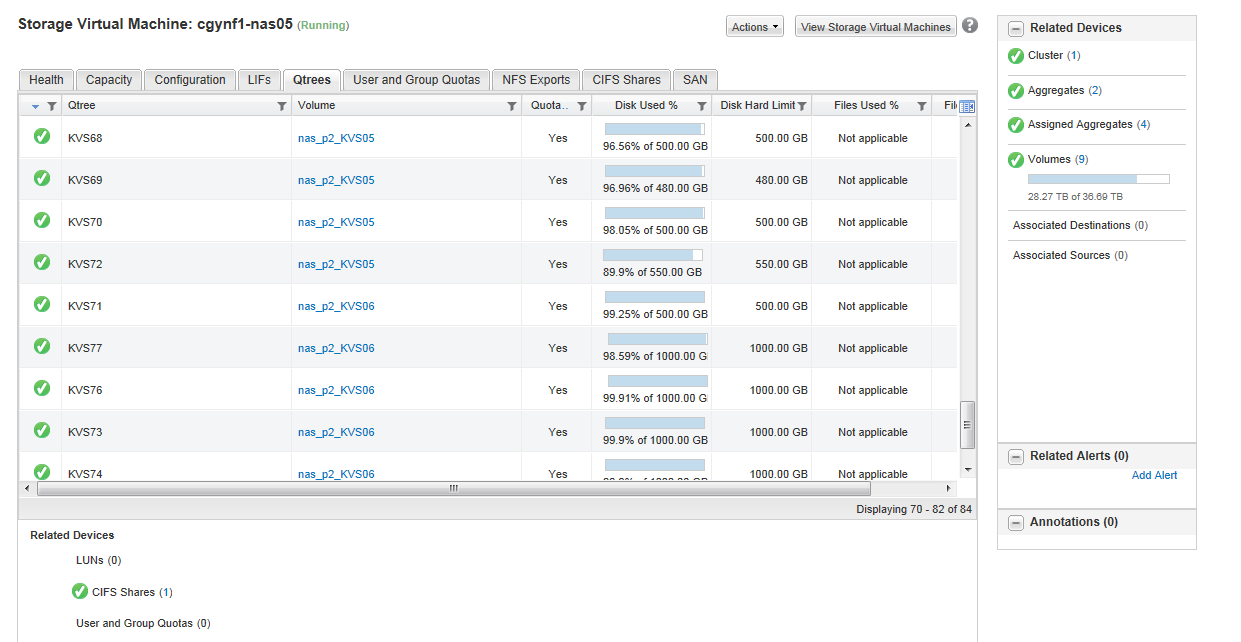Click the help question mark icon
Image resolution: width=1241 pixels, height=642 pixels.
click(970, 26)
